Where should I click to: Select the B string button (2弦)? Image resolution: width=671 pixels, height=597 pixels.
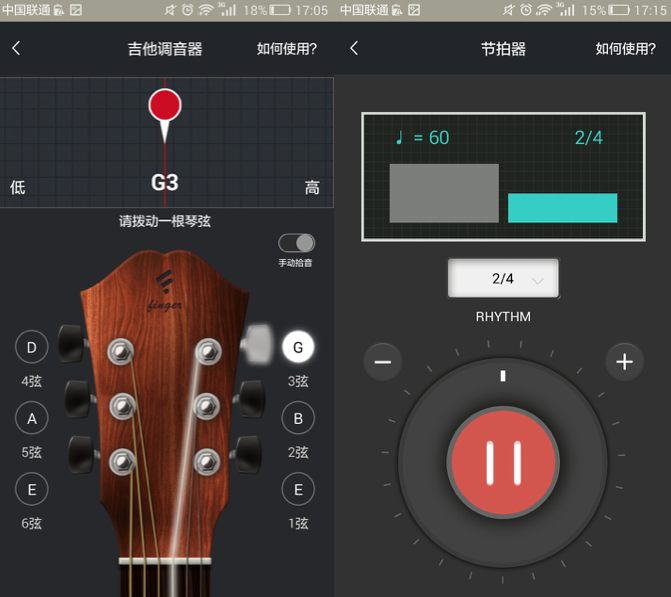pos(298,418)
